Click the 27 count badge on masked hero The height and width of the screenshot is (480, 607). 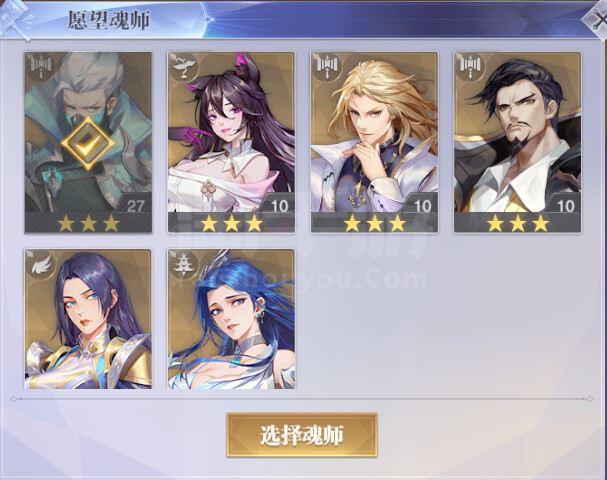coord(135,206)
